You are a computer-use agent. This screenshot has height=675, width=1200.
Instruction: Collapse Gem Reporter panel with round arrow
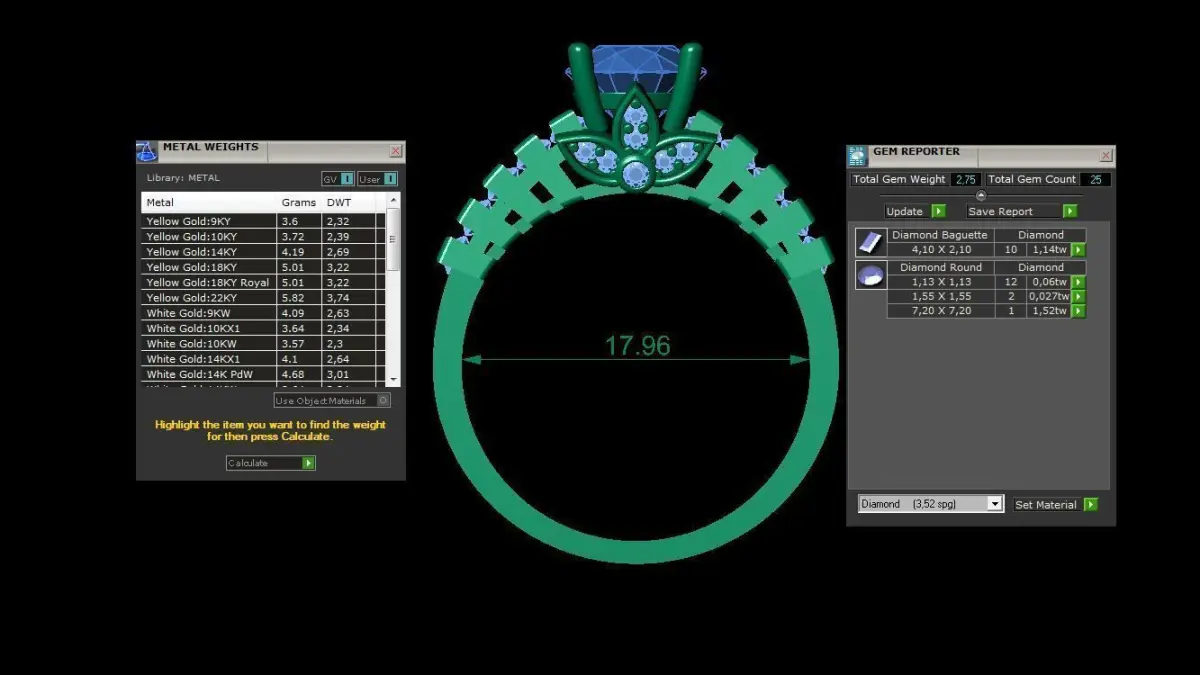point(980,196)
